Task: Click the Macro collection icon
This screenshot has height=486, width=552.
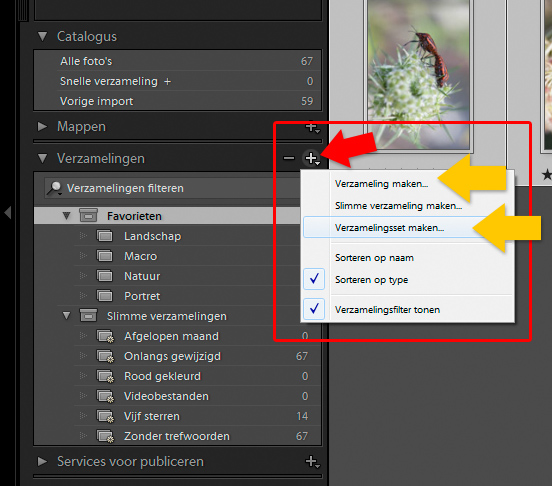Action: click(x=105, y=256)
